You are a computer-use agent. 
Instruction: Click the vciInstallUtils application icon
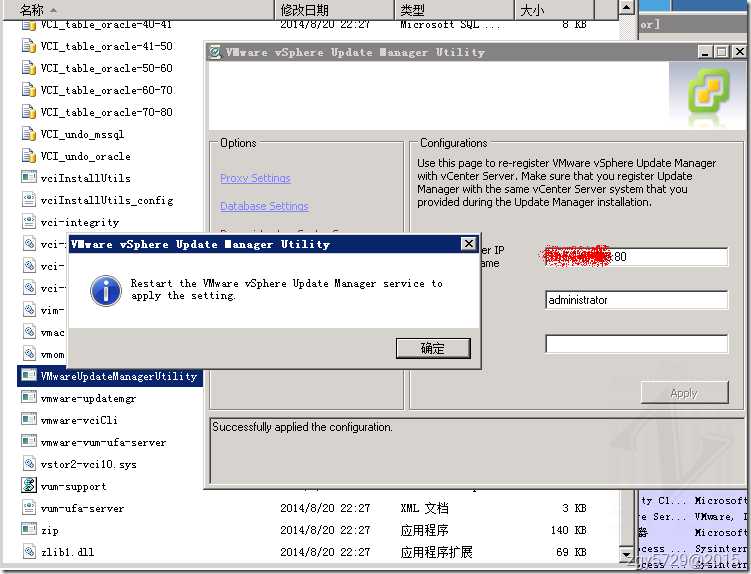point(29,177)
